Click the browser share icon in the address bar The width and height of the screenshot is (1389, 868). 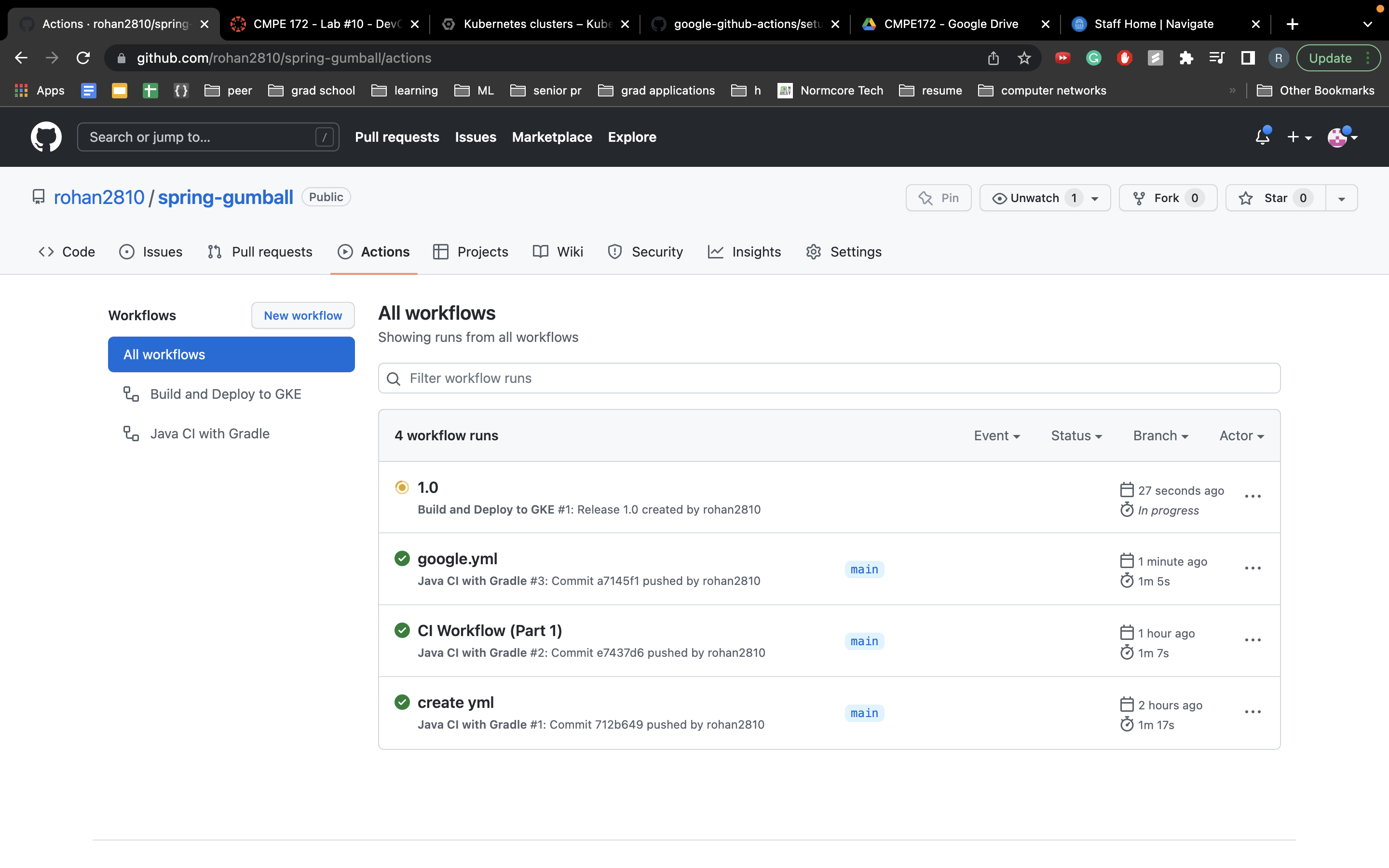click(x=994, y=58)
